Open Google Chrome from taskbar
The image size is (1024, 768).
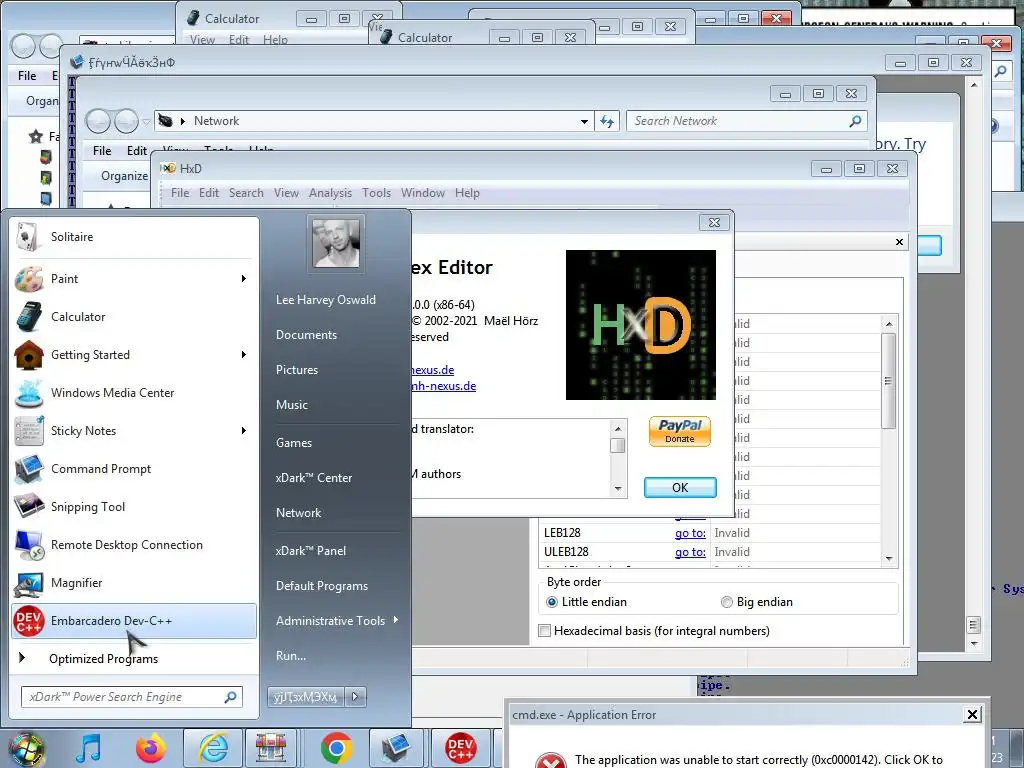(x=336, y=748)
